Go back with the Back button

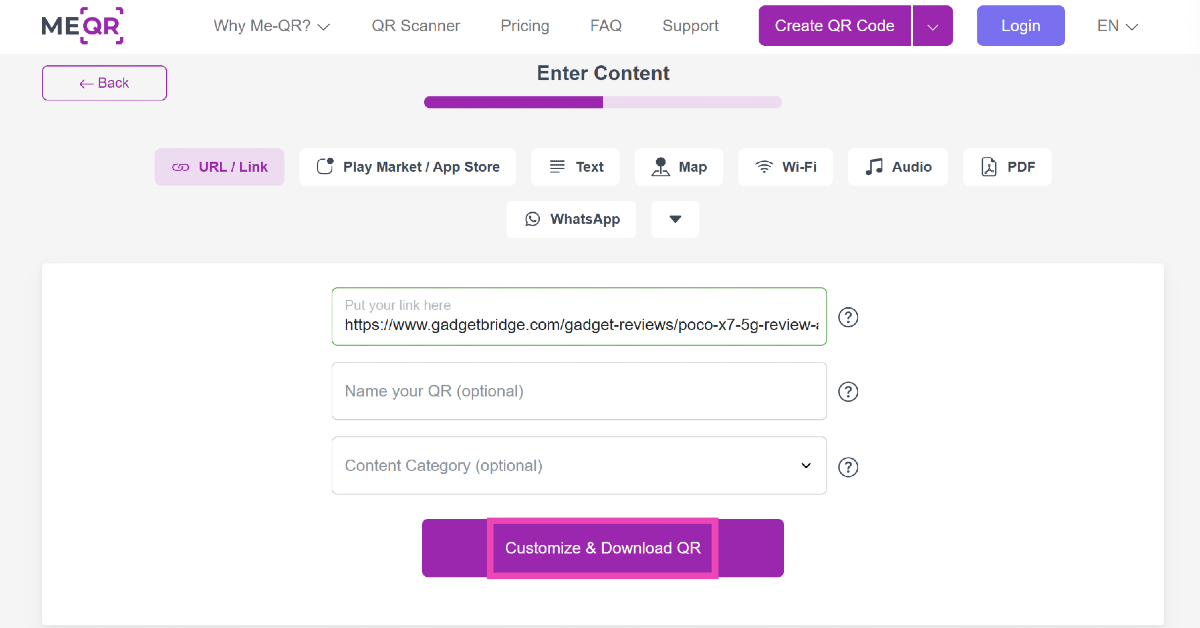point(104,83)
